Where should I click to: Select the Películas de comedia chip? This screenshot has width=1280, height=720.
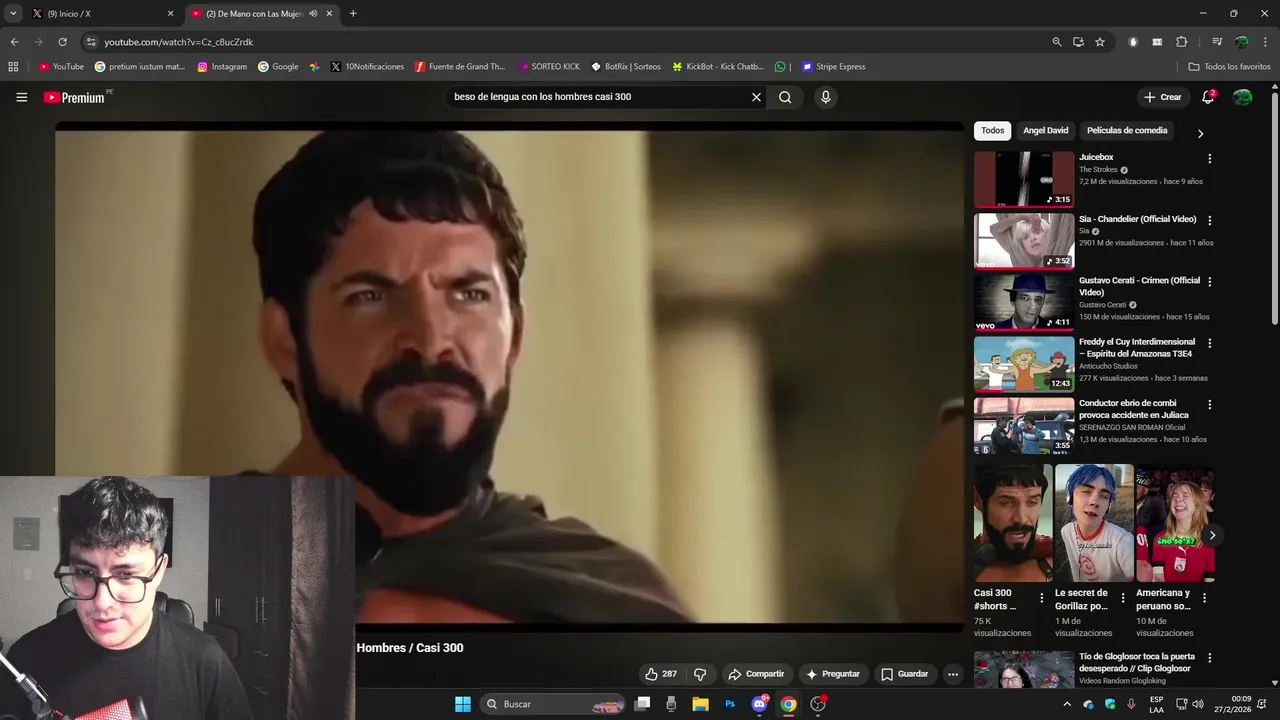(x=1127, y=131)
